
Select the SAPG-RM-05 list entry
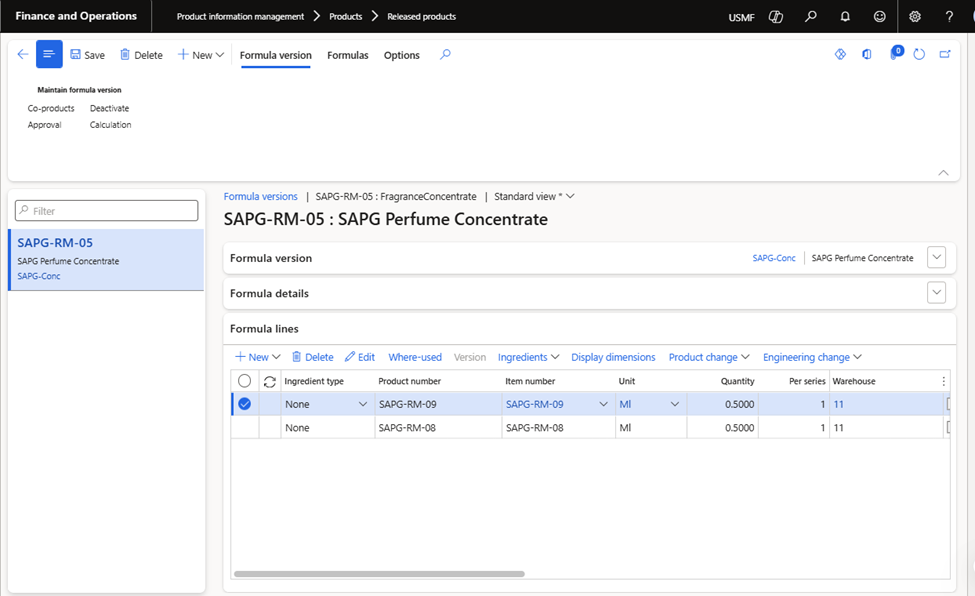[106, 259]
